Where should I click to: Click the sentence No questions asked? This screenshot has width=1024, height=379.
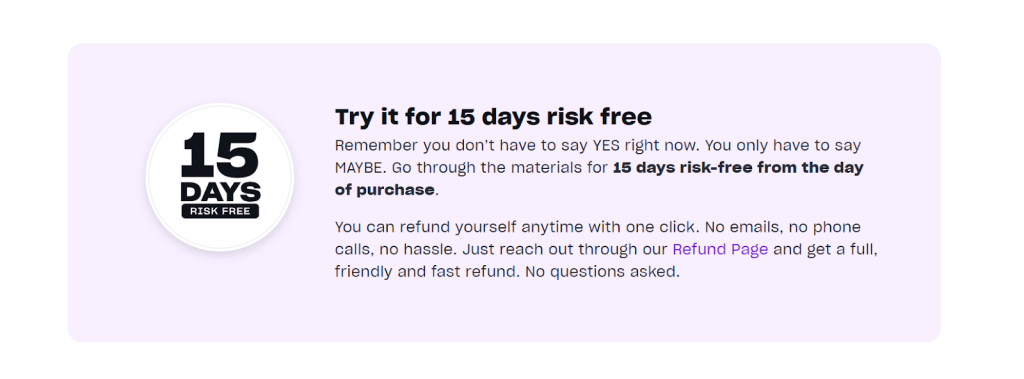(x=602, y=272)
